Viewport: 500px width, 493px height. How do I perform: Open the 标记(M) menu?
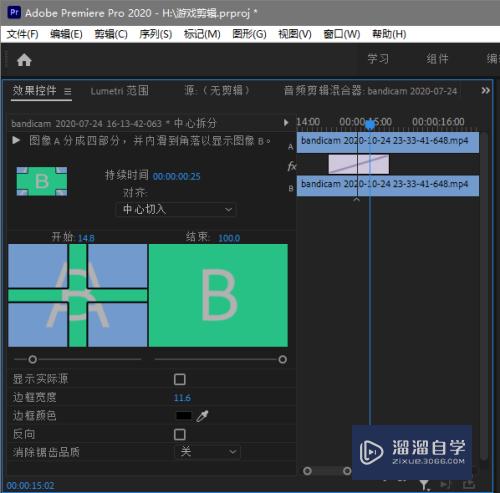pos(202,34)
